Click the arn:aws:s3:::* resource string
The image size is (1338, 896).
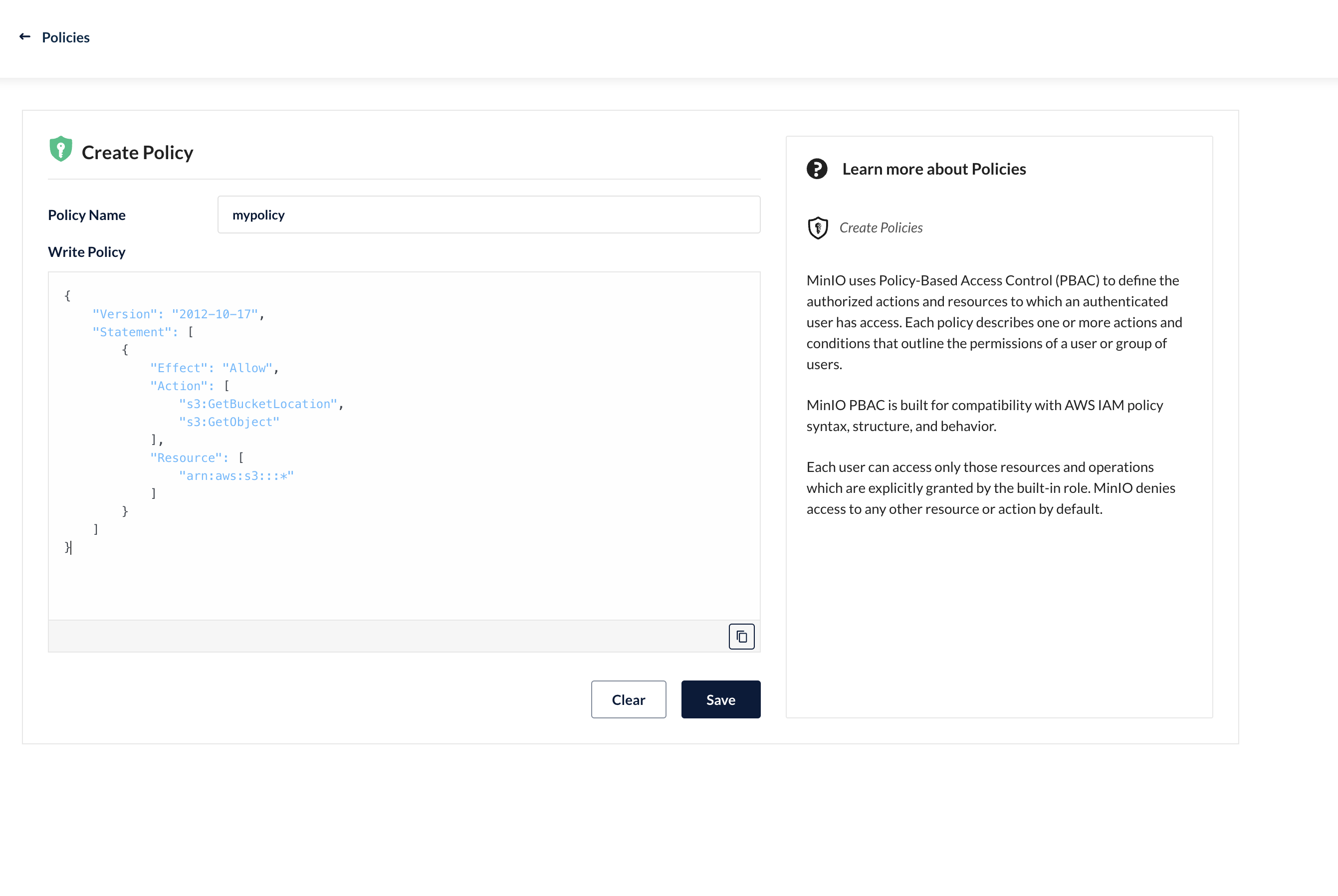(236, 476)
